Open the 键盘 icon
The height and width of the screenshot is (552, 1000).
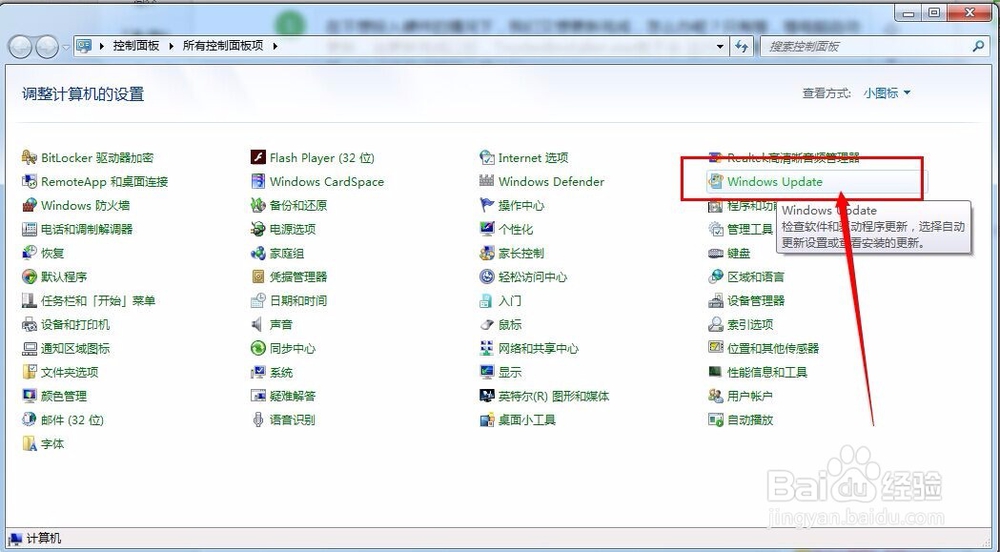pyautogui.click(x=716, y=253)
